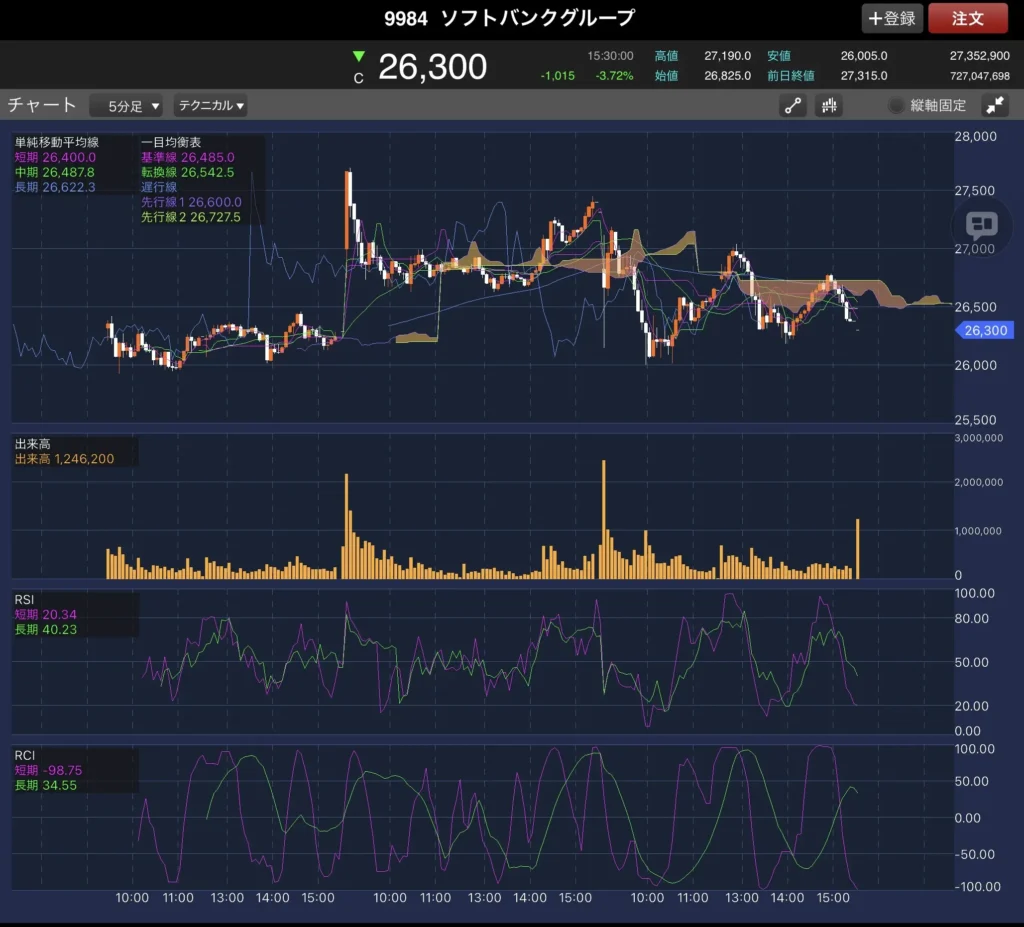Collapse the chart with the shrink arrows icon
Screen dimensions: 1024x927
[995, 106]
